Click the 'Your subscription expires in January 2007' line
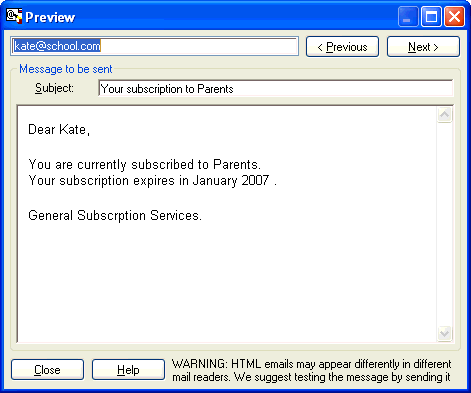The width and height of the screenshot is (471, 393). tap(152, 180)
